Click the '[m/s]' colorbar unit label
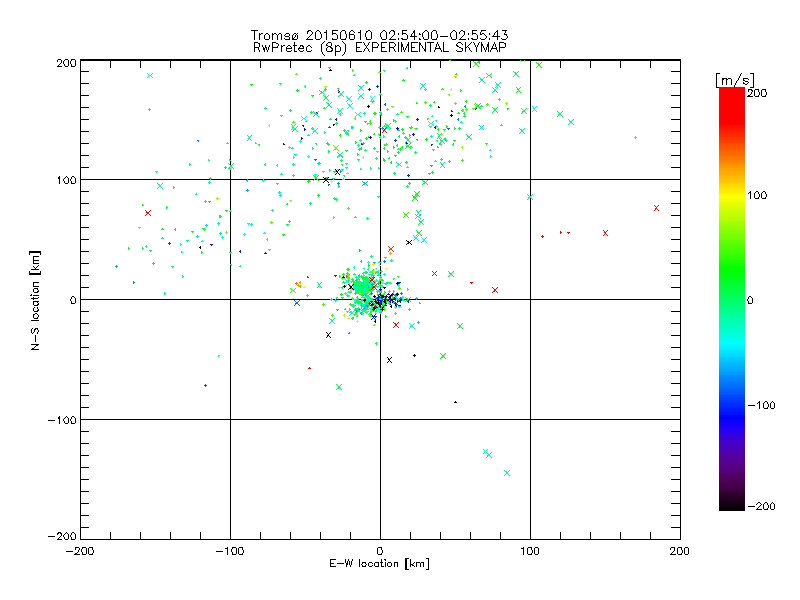This screenshot has height=600, width=800. [735, 80]
